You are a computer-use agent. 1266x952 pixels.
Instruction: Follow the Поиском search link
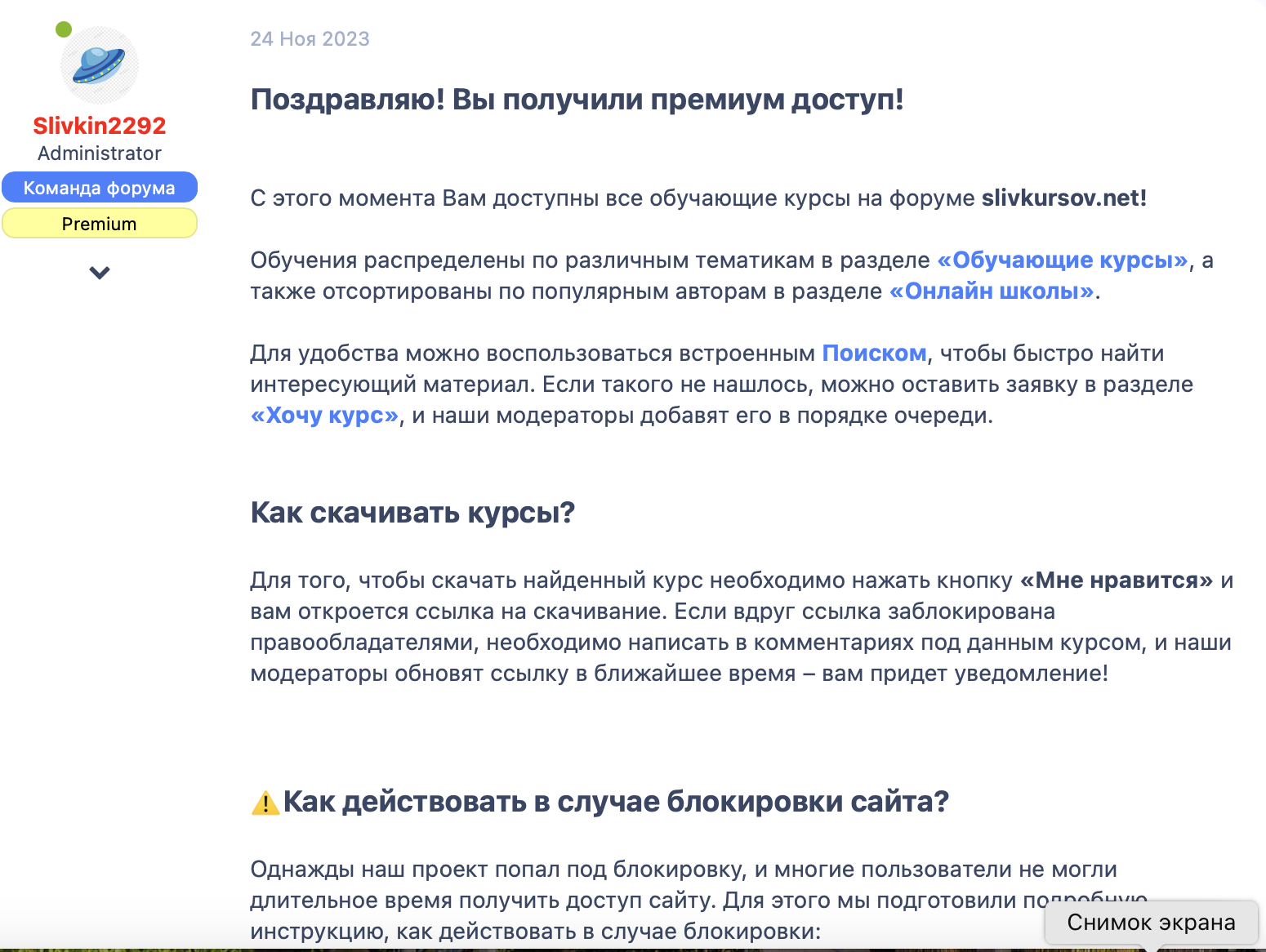pyautogui.click(x=873, y=354)
